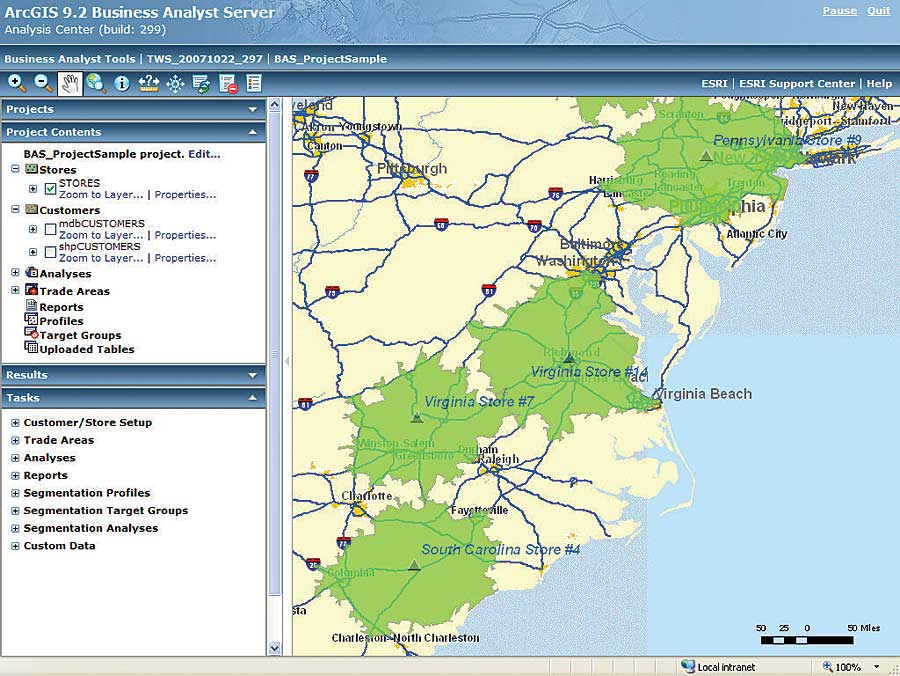Open BAS_ProjectSample breadcrumb
900x676 pixels.
point(331,59)
